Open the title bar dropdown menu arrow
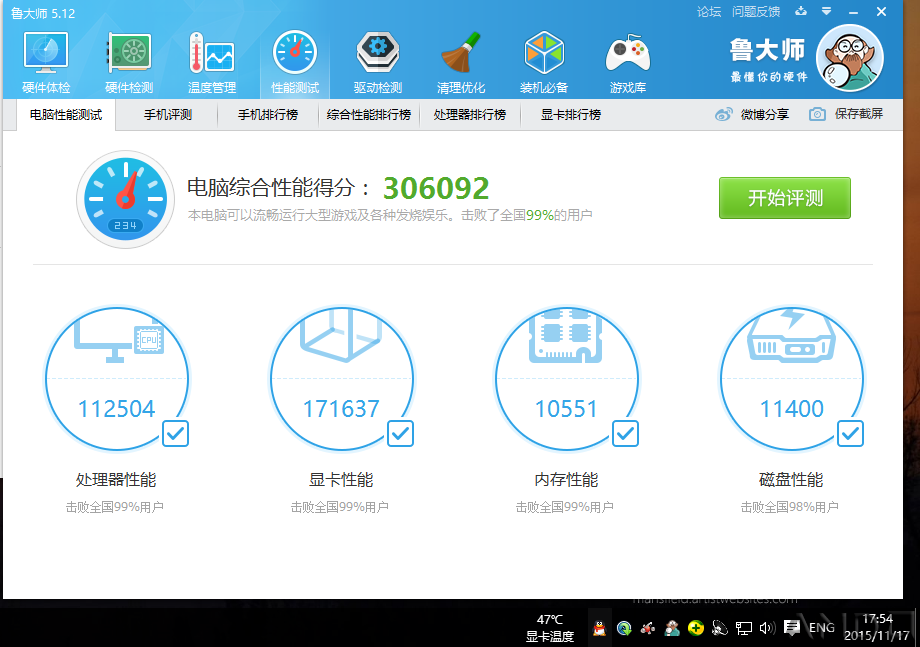 click(826, 11)
